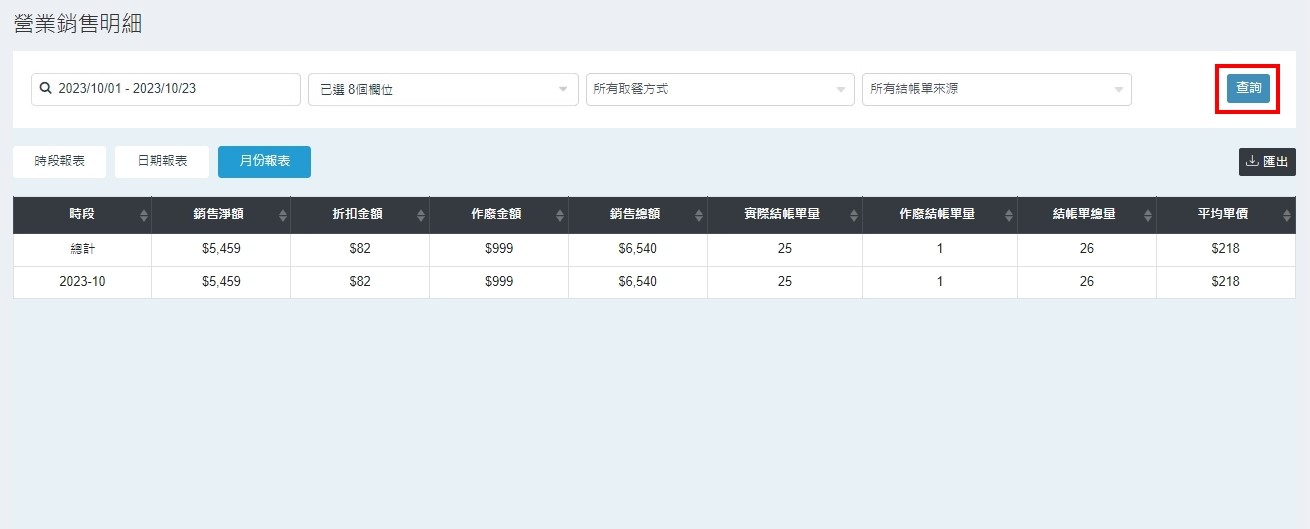Image resolution: width=1310 pixels, height=529 pixels.
Task: Sort by 折扣金額 column sort icon
Action: [422, 216]
